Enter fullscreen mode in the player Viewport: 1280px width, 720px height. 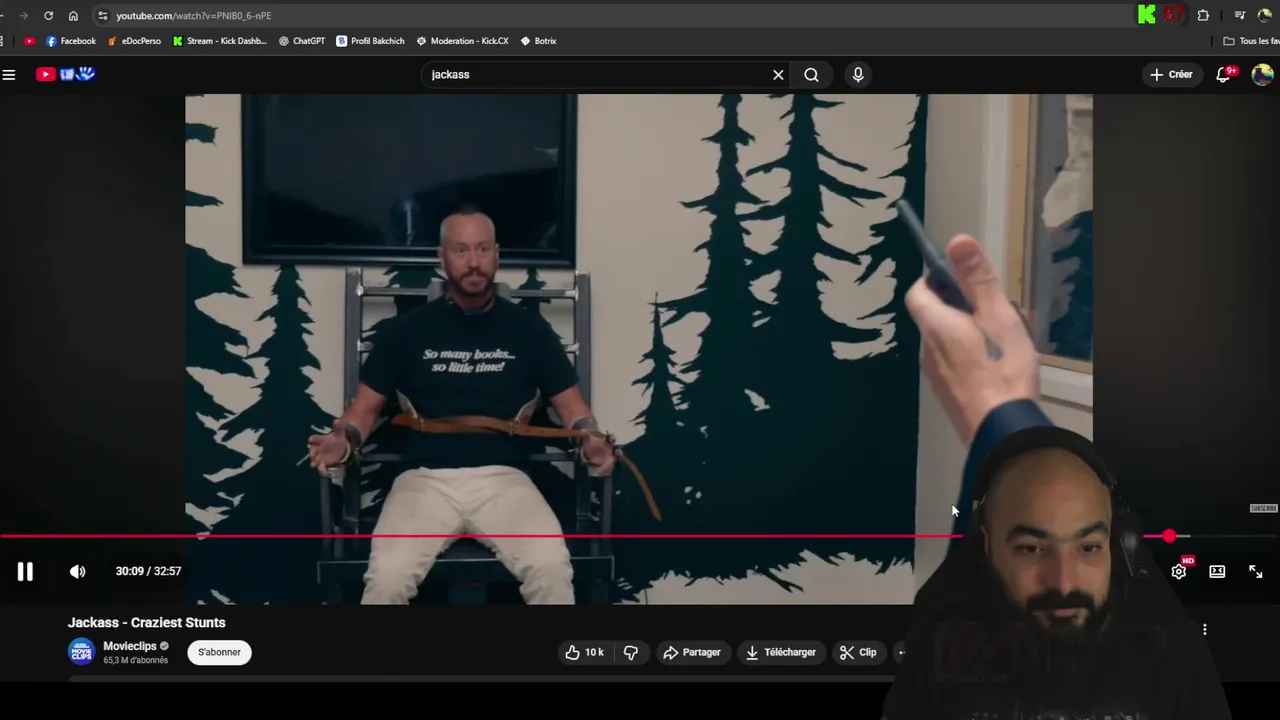point(1256,571)
